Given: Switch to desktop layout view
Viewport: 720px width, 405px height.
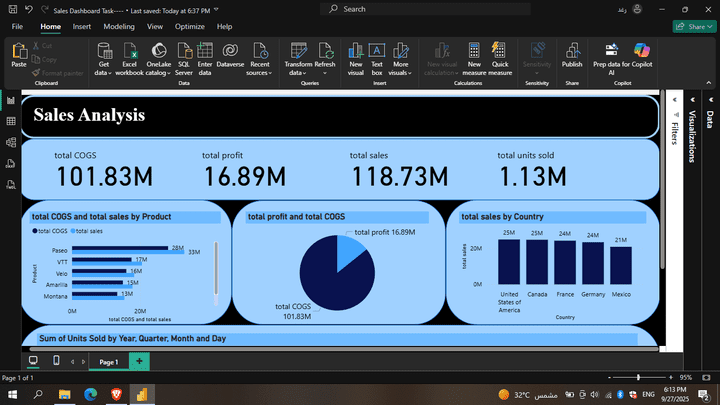Looking at the screenshot, I should (x=33, y=360).
